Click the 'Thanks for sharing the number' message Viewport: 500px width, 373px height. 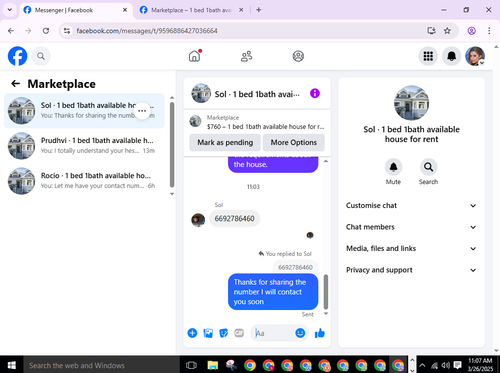click(273, 292)
